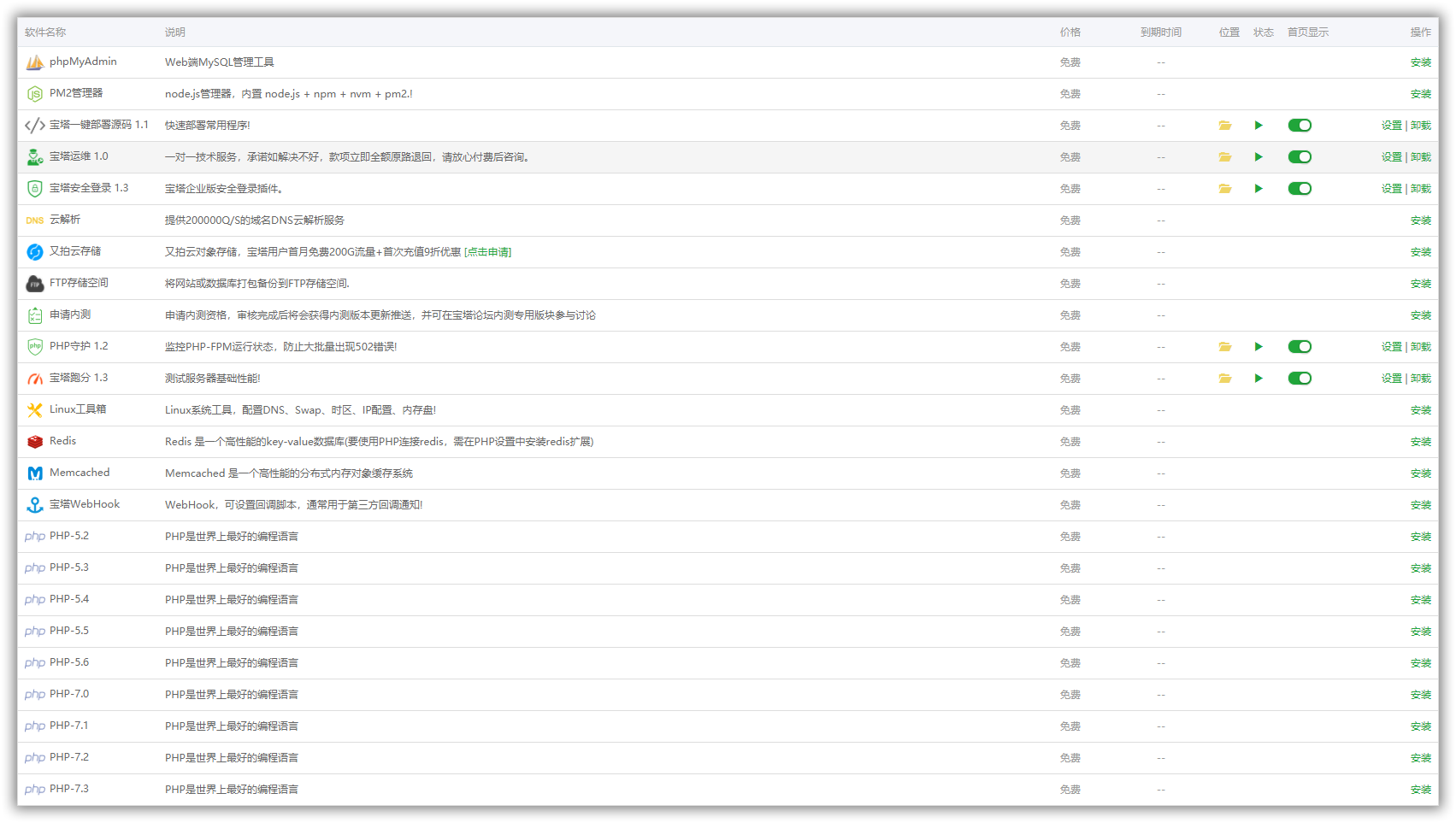Click 安装 for Memcached
This screenshot has height=823, width=1456.
1421,473
